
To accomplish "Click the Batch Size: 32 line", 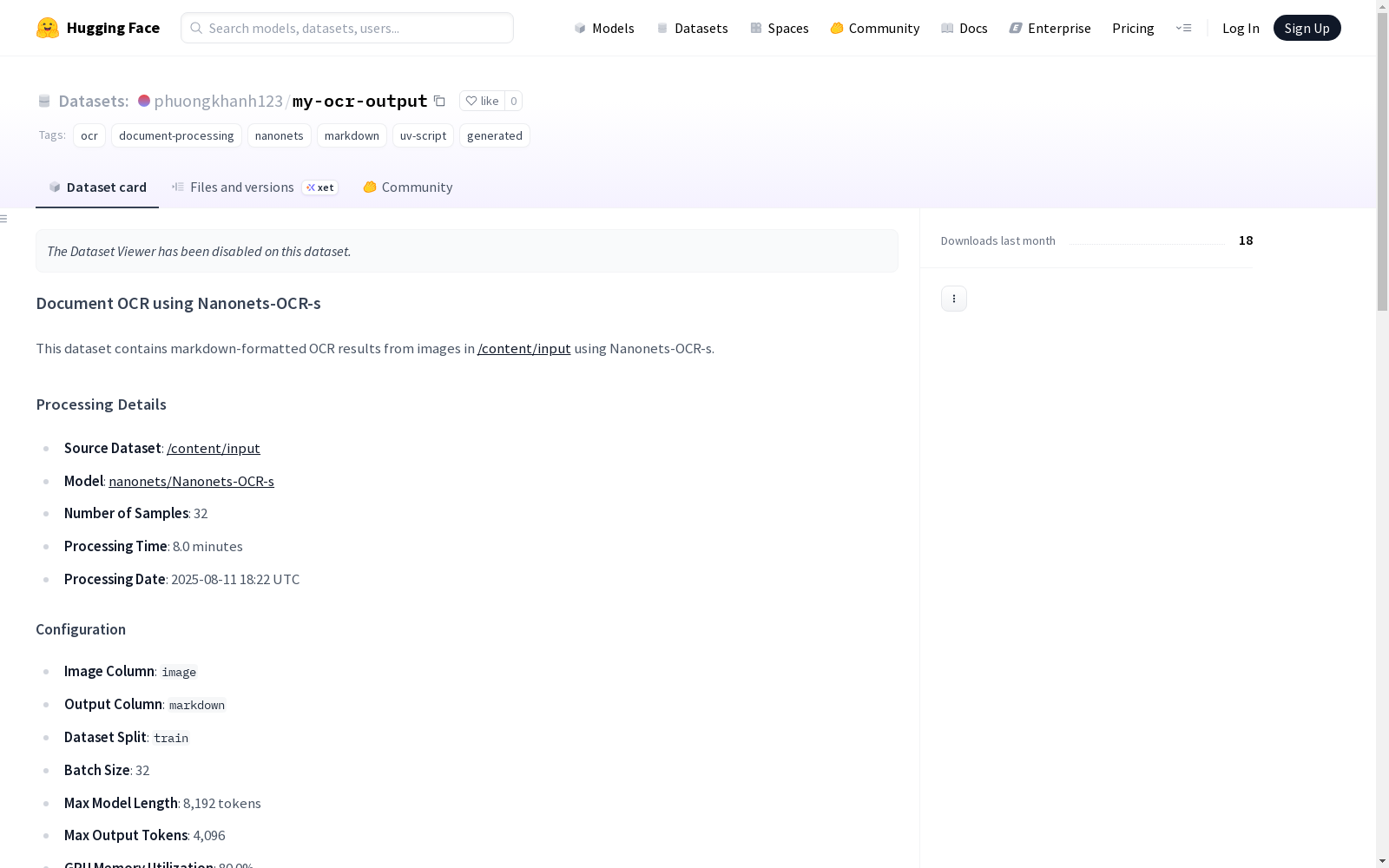I will 107,771.
